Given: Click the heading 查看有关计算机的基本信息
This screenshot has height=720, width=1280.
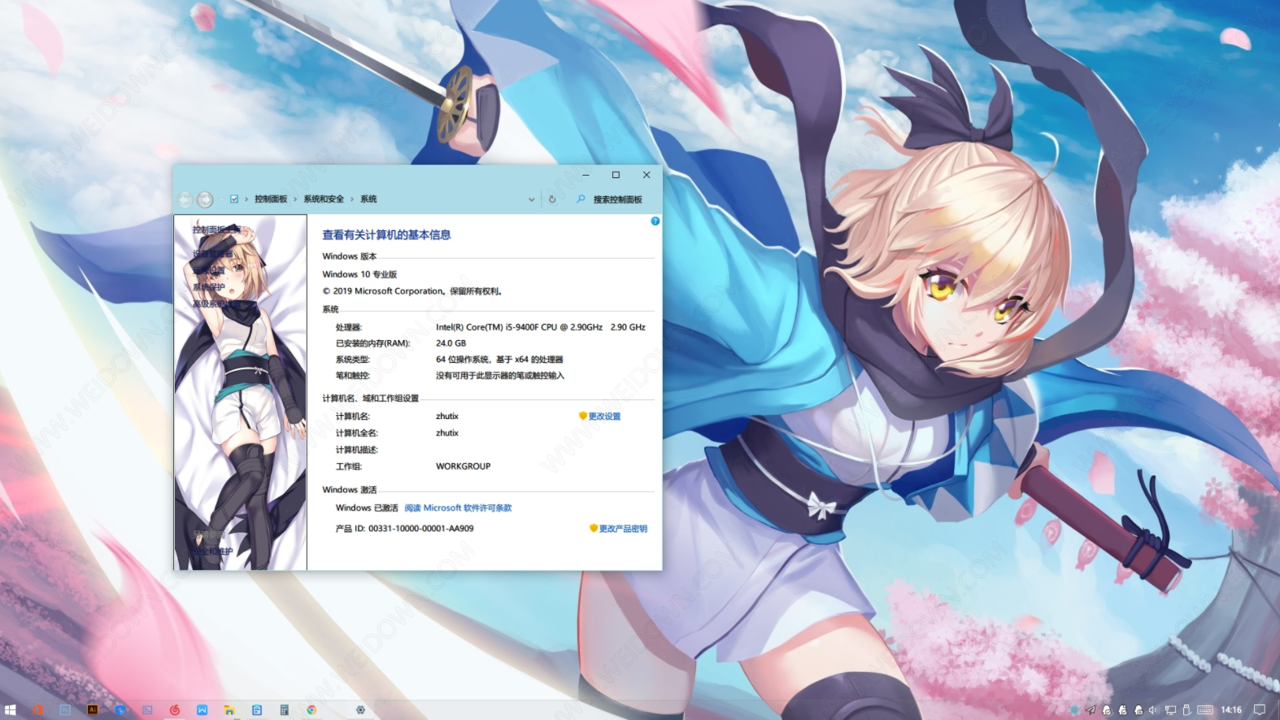Looking at the screenshot, I should [386, 235].
